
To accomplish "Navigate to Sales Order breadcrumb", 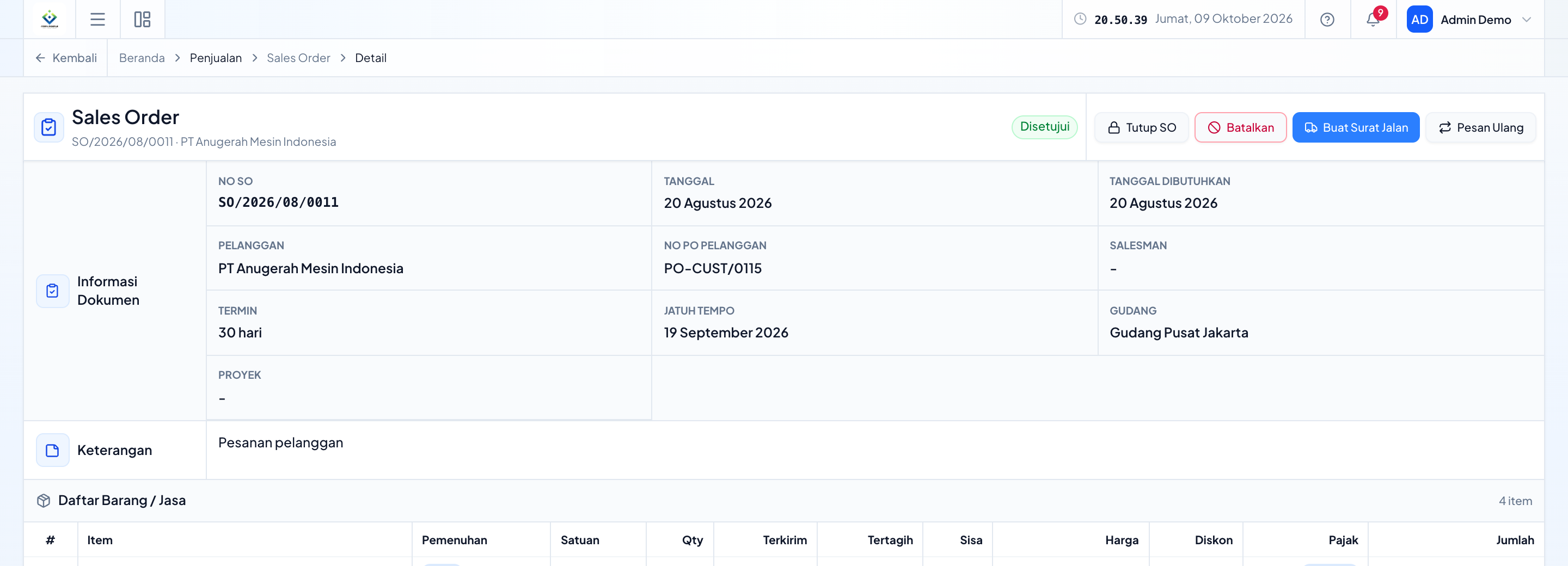I will pyautogui.click(x=298, y=58).
